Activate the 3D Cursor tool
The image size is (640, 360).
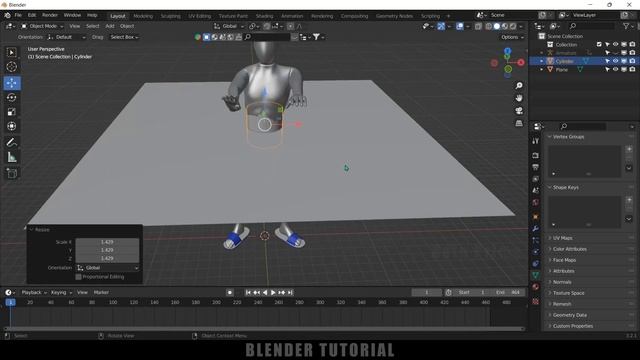(x=11, y=67)
